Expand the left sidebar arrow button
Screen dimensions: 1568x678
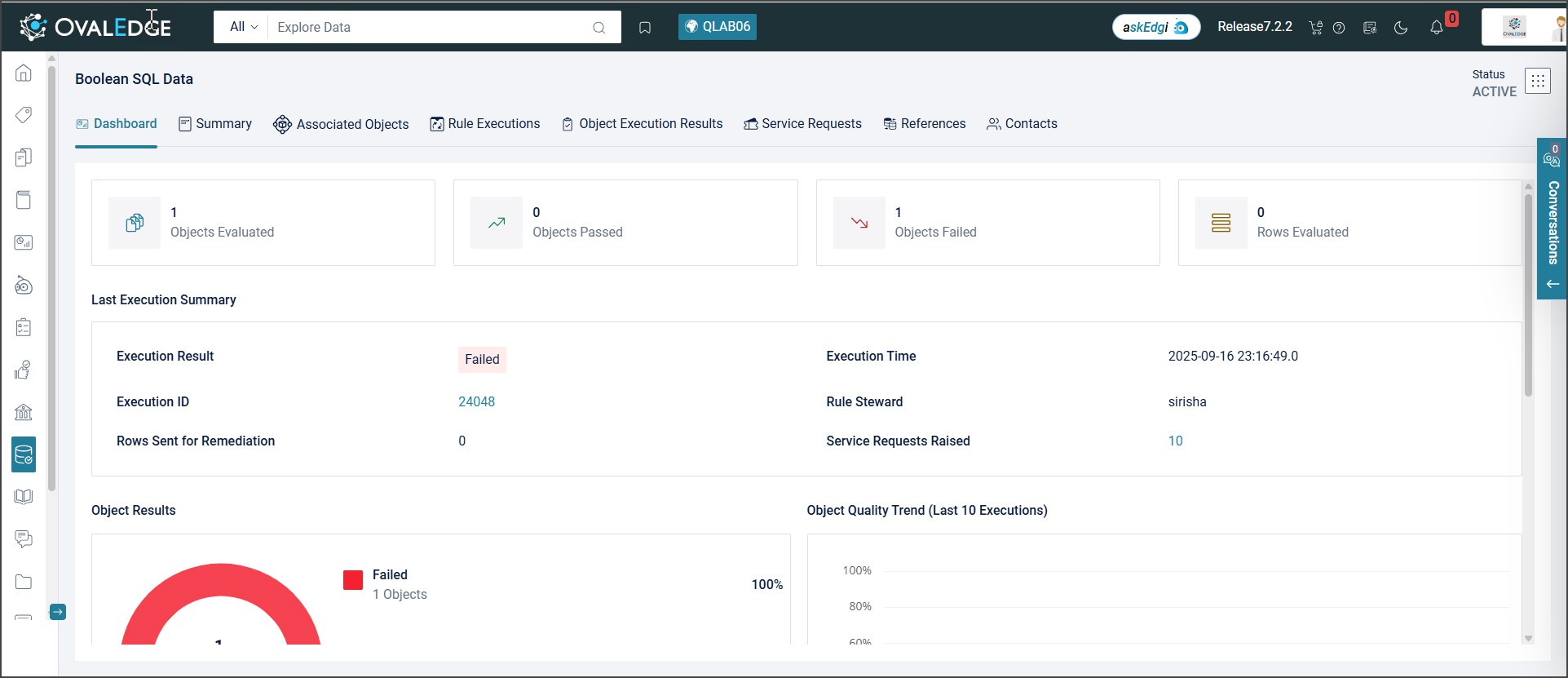point(58,612)
